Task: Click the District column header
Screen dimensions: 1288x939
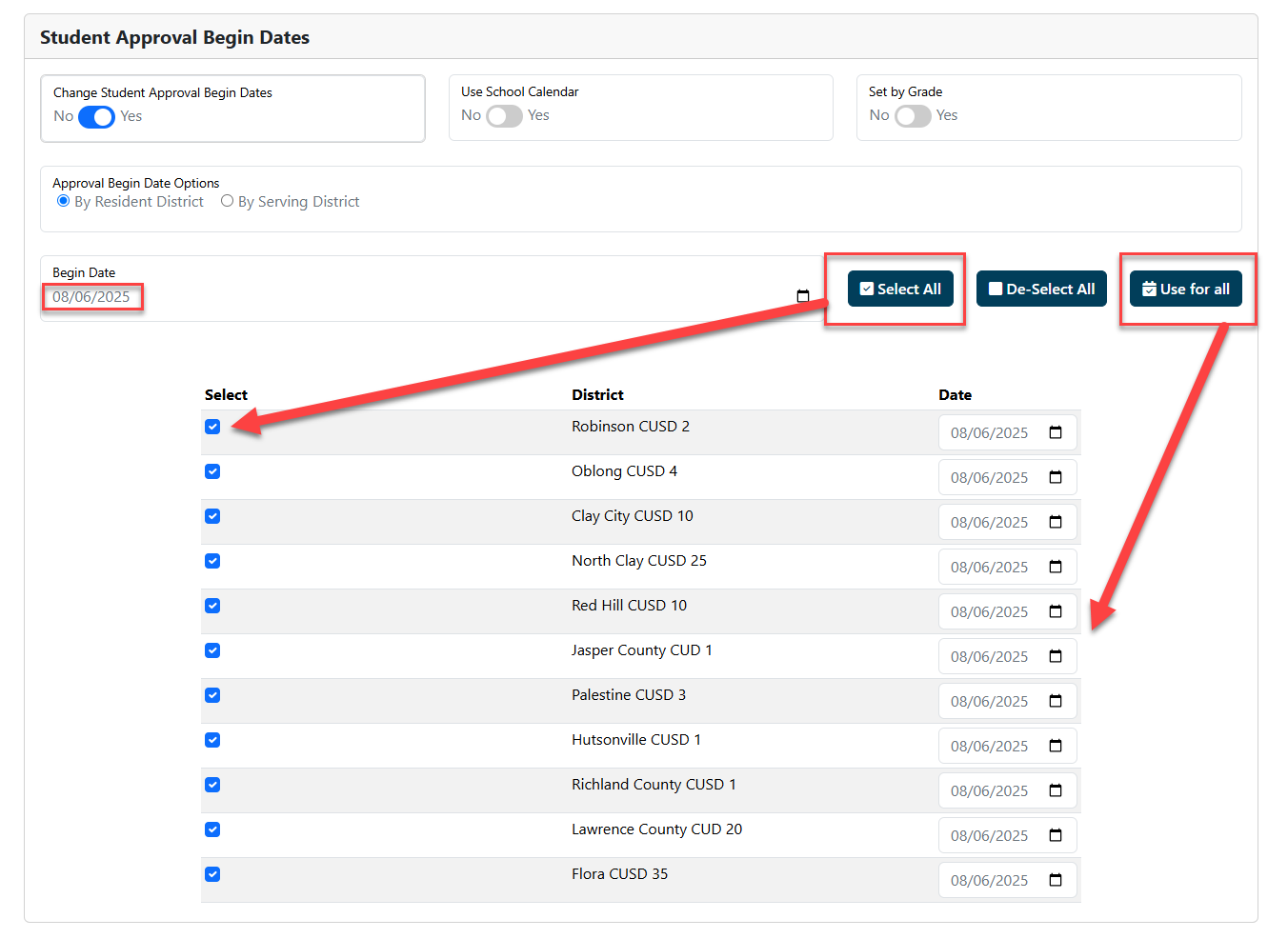Action: (x=597, y=394)
